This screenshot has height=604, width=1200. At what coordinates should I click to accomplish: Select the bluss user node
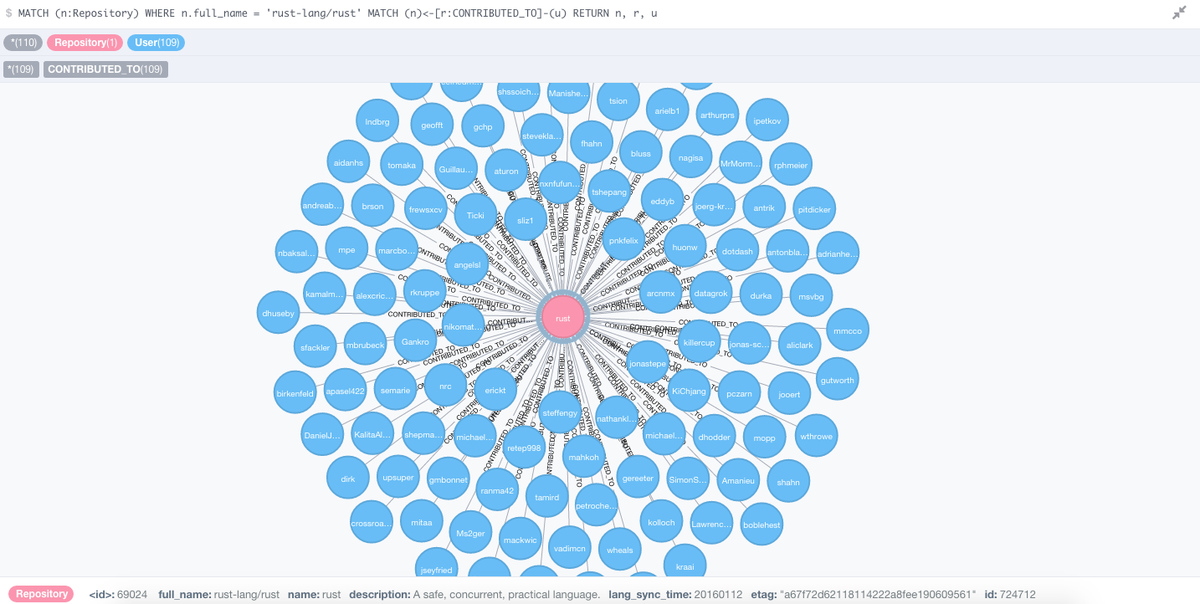tap(641, 153)
